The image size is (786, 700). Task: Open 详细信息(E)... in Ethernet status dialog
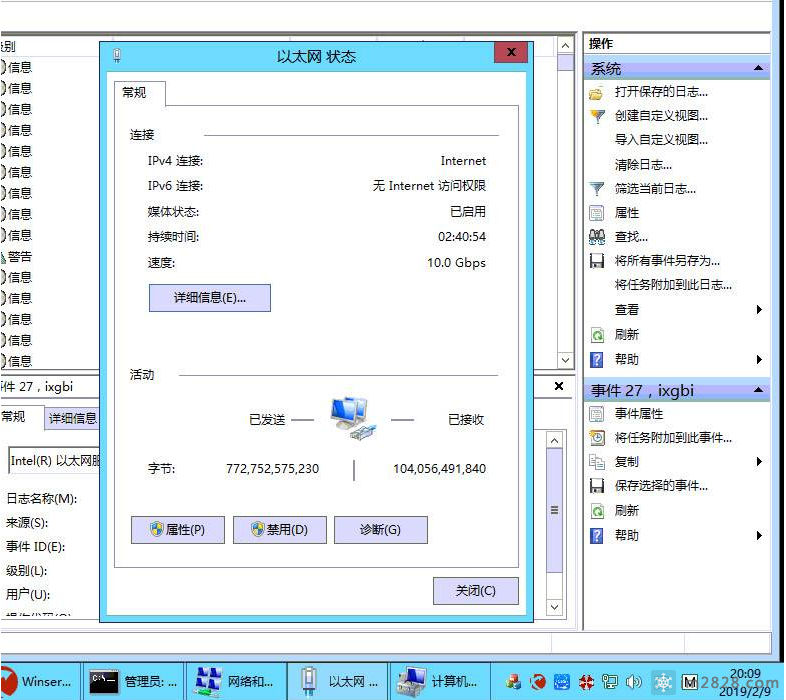pos(210,298)
